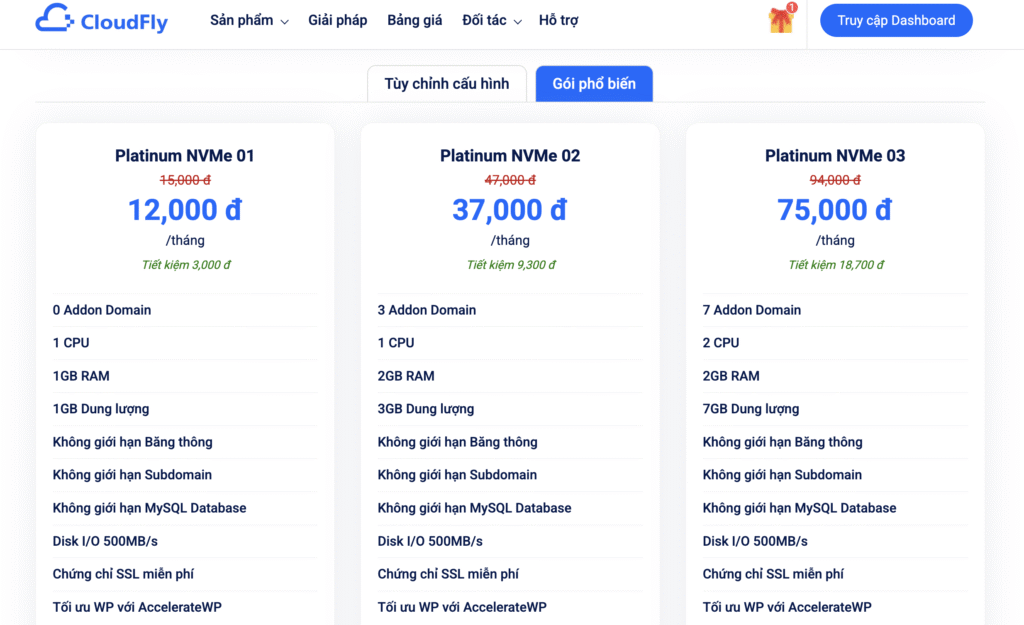Click the CloudFly logo

click(x=101, y=20)
